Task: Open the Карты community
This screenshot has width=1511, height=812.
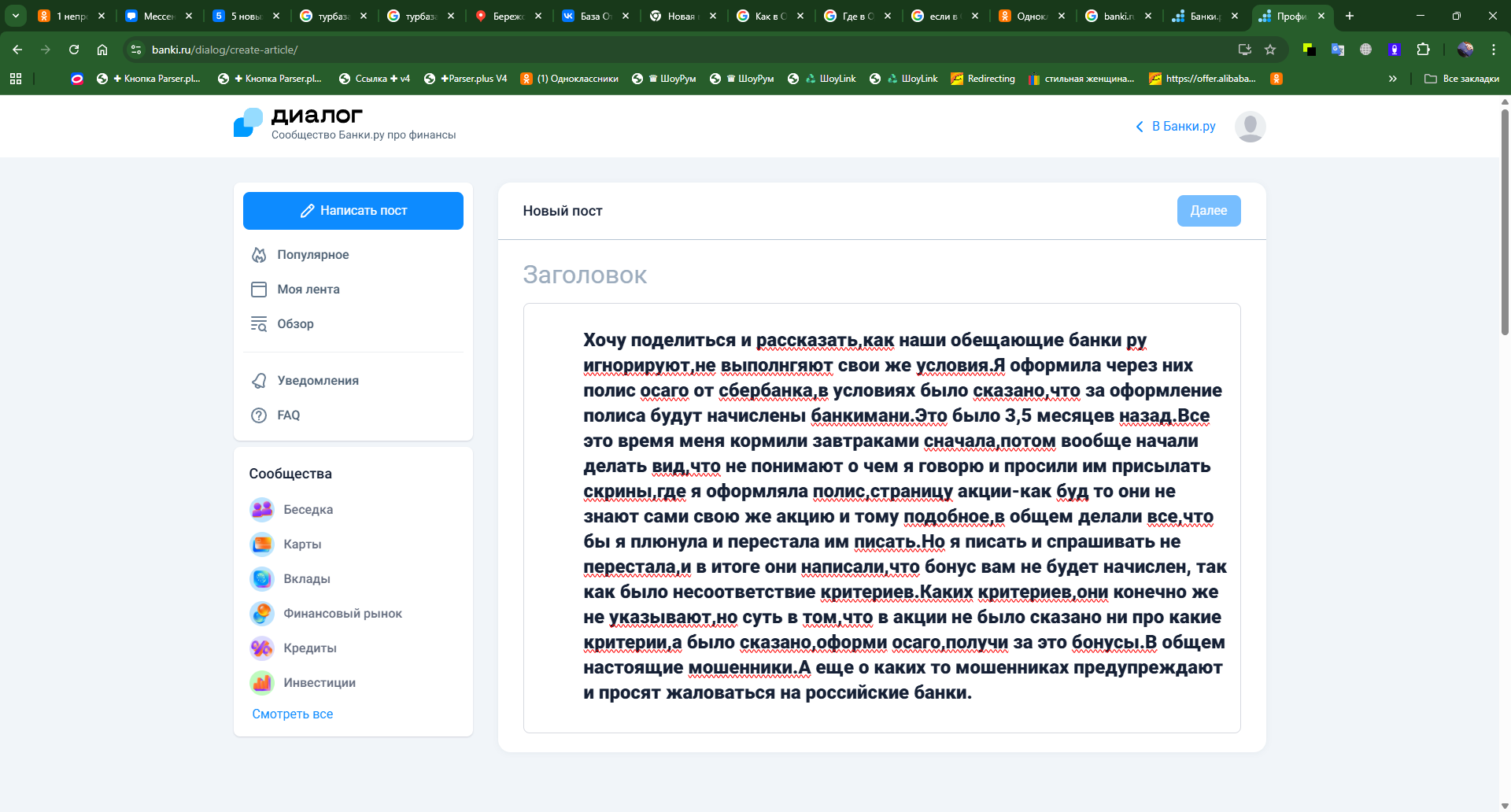Action: (x=286, y=544)
